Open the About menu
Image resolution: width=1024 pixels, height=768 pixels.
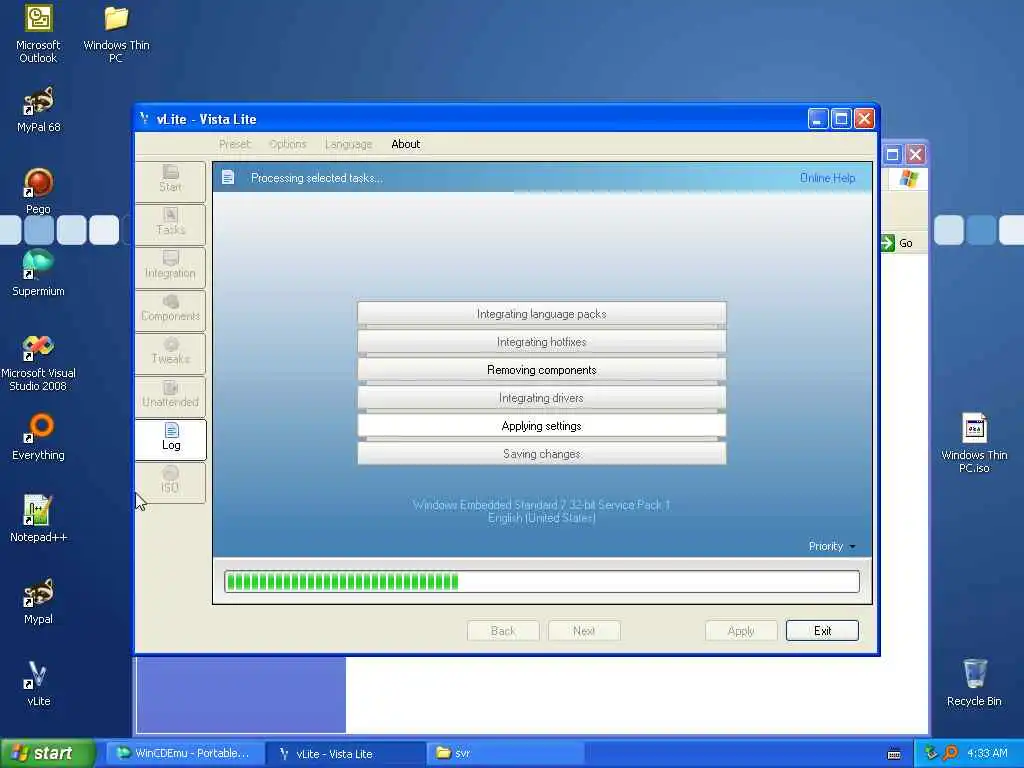tap(406, 144)
